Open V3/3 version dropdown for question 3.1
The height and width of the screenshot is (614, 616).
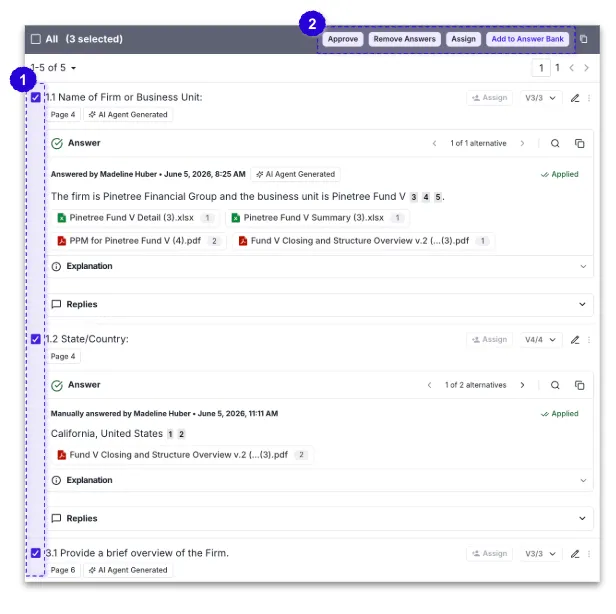click(541, 554)
